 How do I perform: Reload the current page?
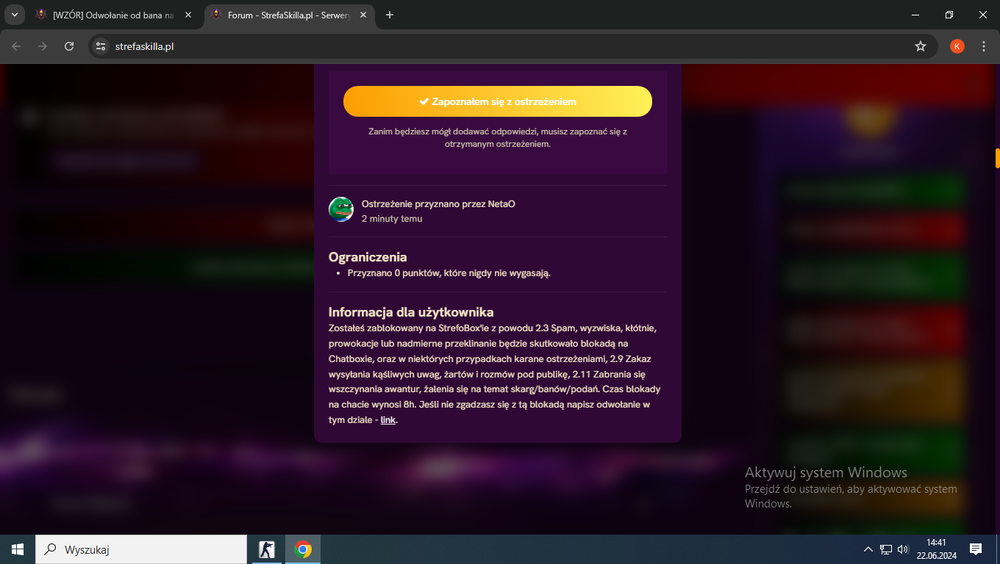(x=69, y=46)
